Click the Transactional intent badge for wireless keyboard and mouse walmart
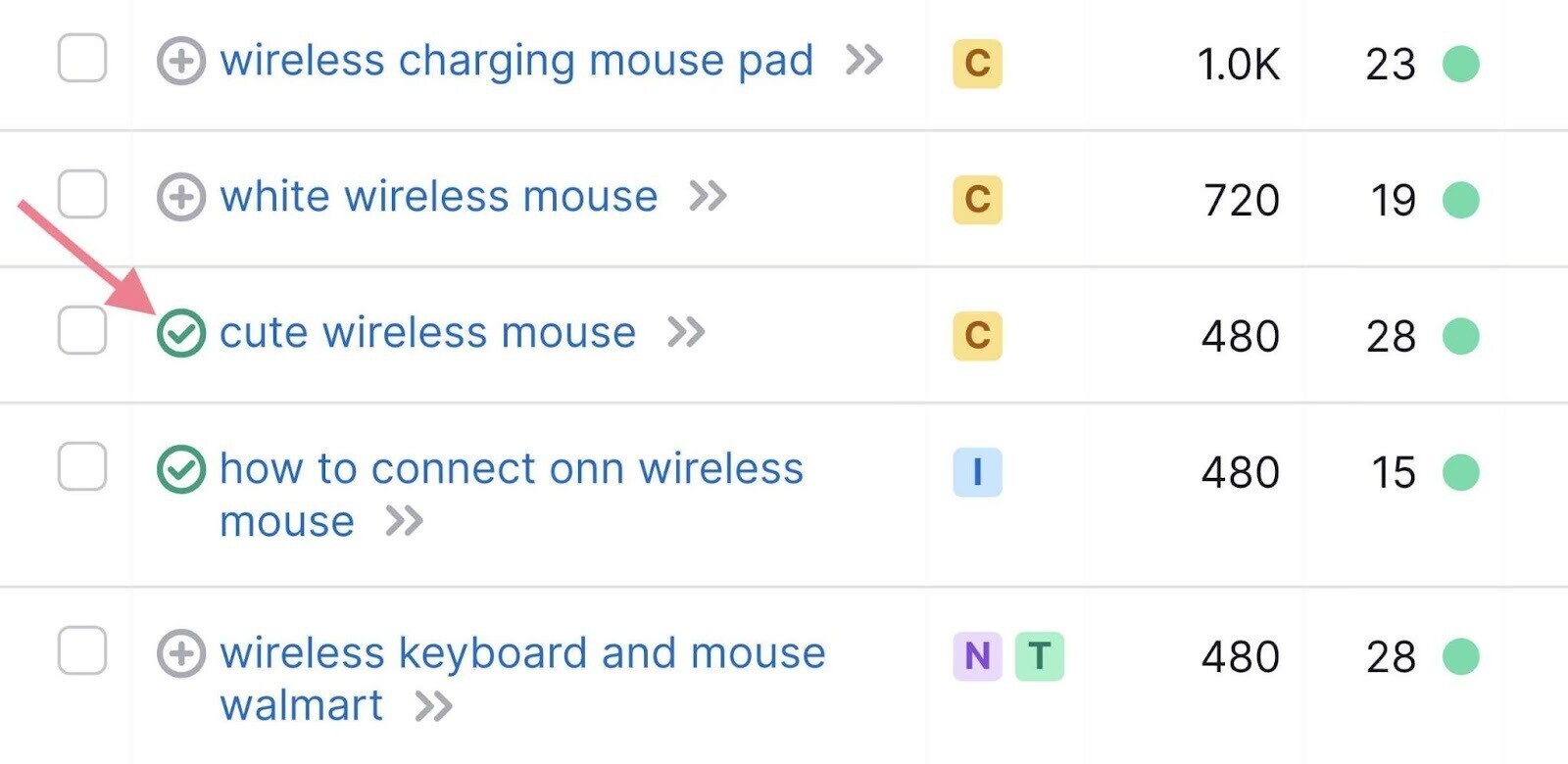1568x764 pixels. click(x=1041, y=654)
